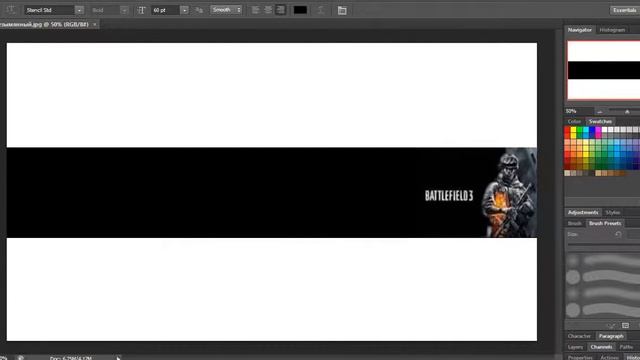Click the brush size reset icon
The width and height of the screenshot is (640, 360).
coord(618,234)
